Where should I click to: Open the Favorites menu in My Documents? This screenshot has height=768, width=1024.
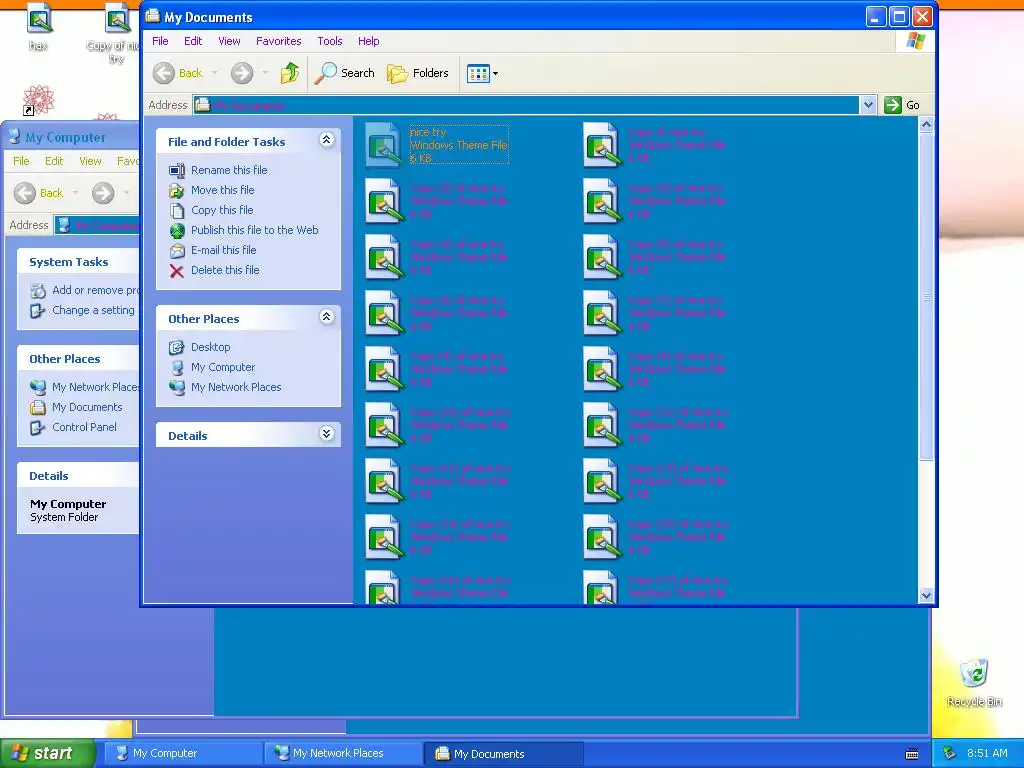coord(279,41)
